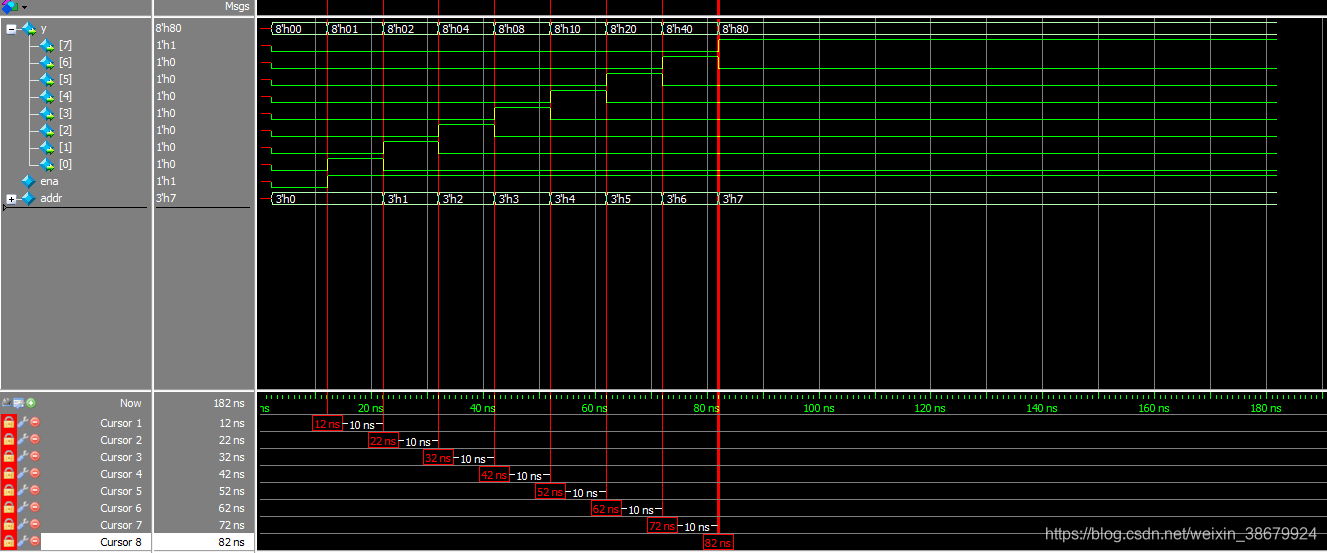Screen dimensions: 1327x553
Task: Select the ena signal icon
Action: [x=28, y=181]
